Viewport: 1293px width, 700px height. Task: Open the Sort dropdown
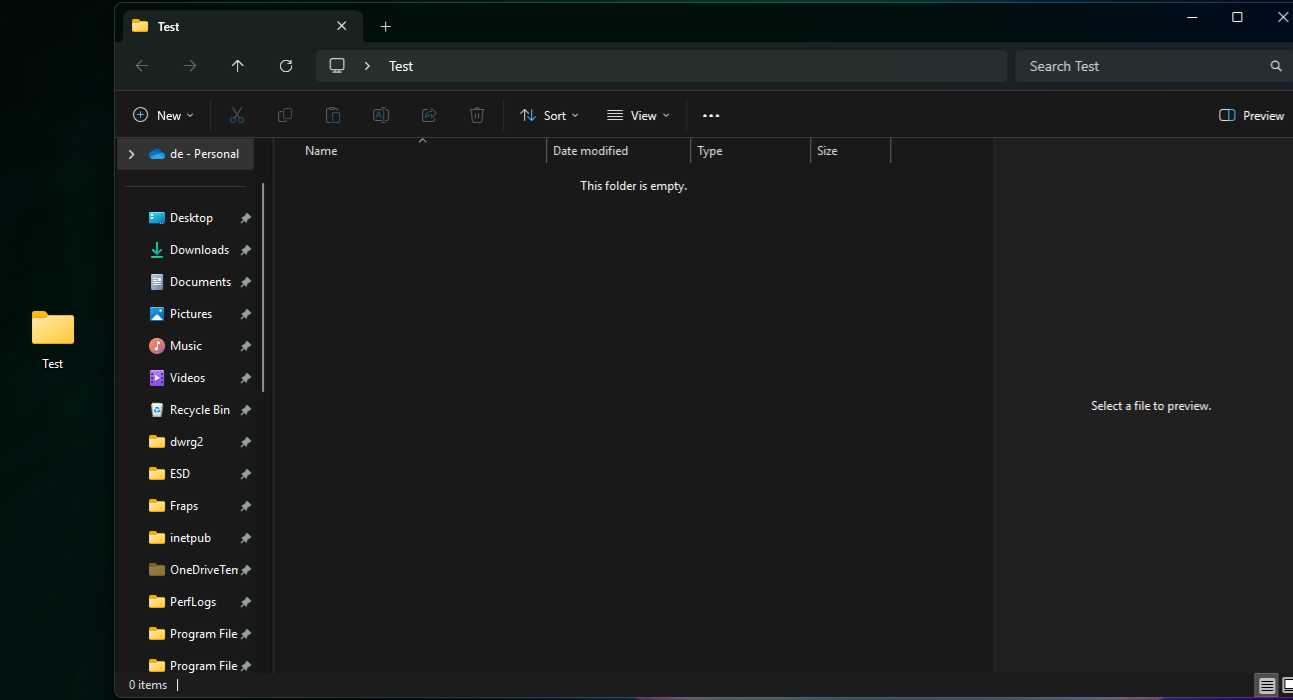pyautogui.click(x=549, y=115)
